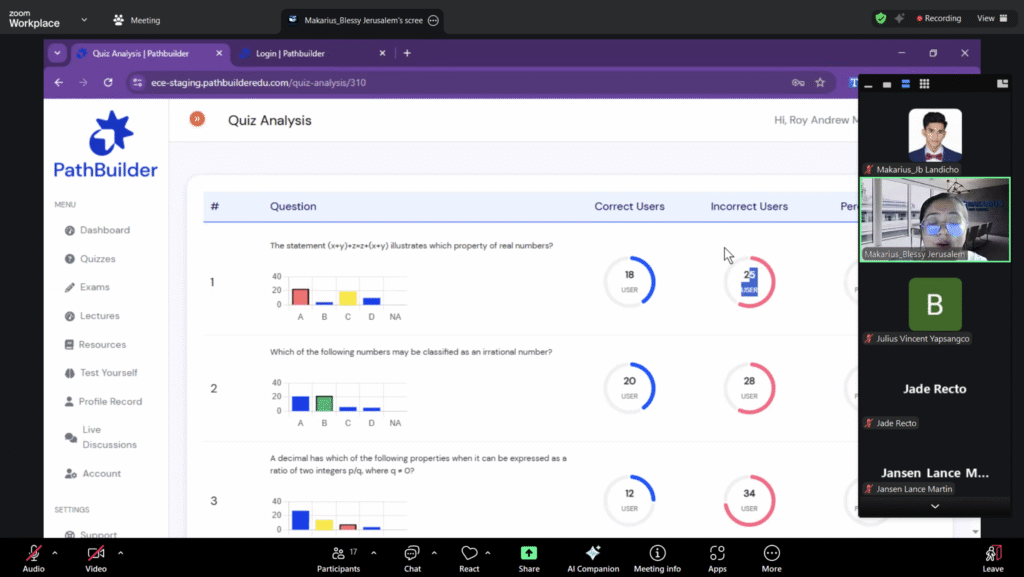Open the View layout menu
The width and height of the screenshot is (1024, 577).
click(991, 18)
